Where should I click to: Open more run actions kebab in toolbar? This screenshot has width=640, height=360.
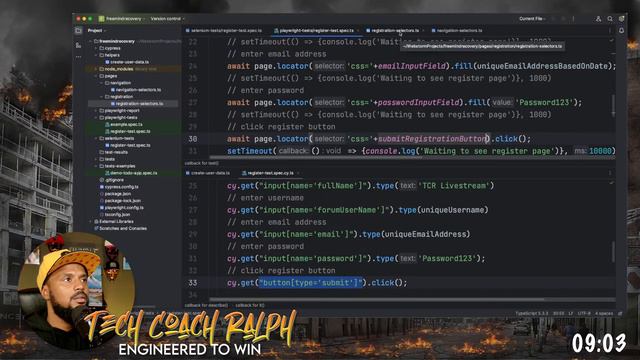tap(573, 19)
